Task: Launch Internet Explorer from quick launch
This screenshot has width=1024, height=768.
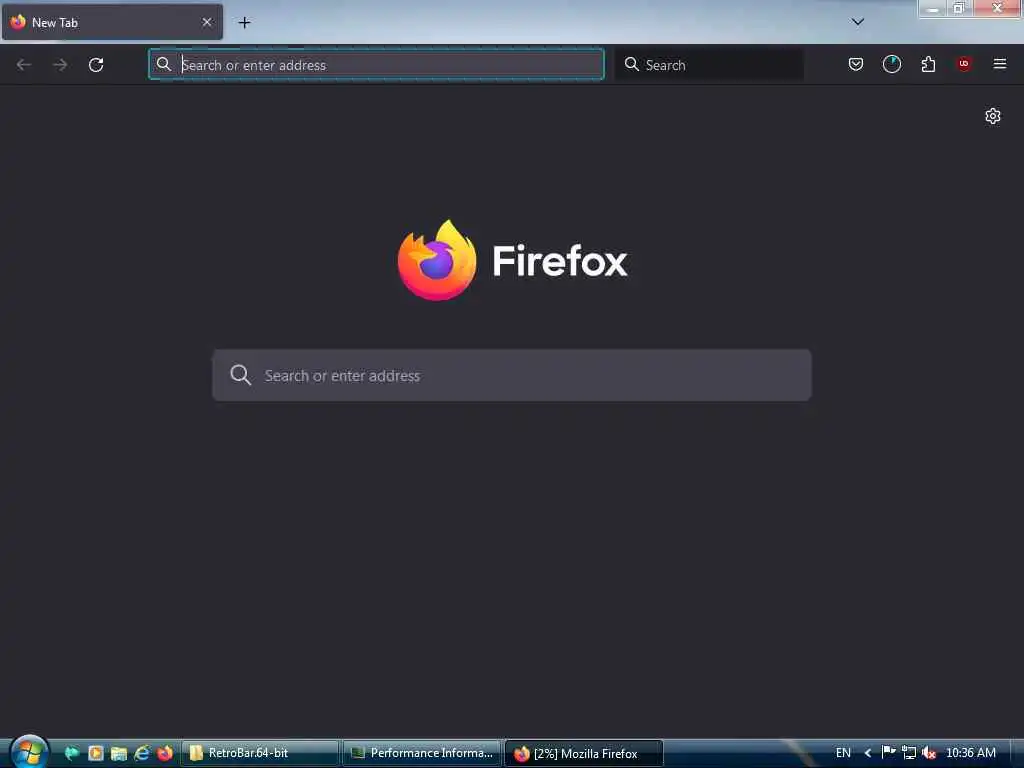Action: tap(142, 753)
